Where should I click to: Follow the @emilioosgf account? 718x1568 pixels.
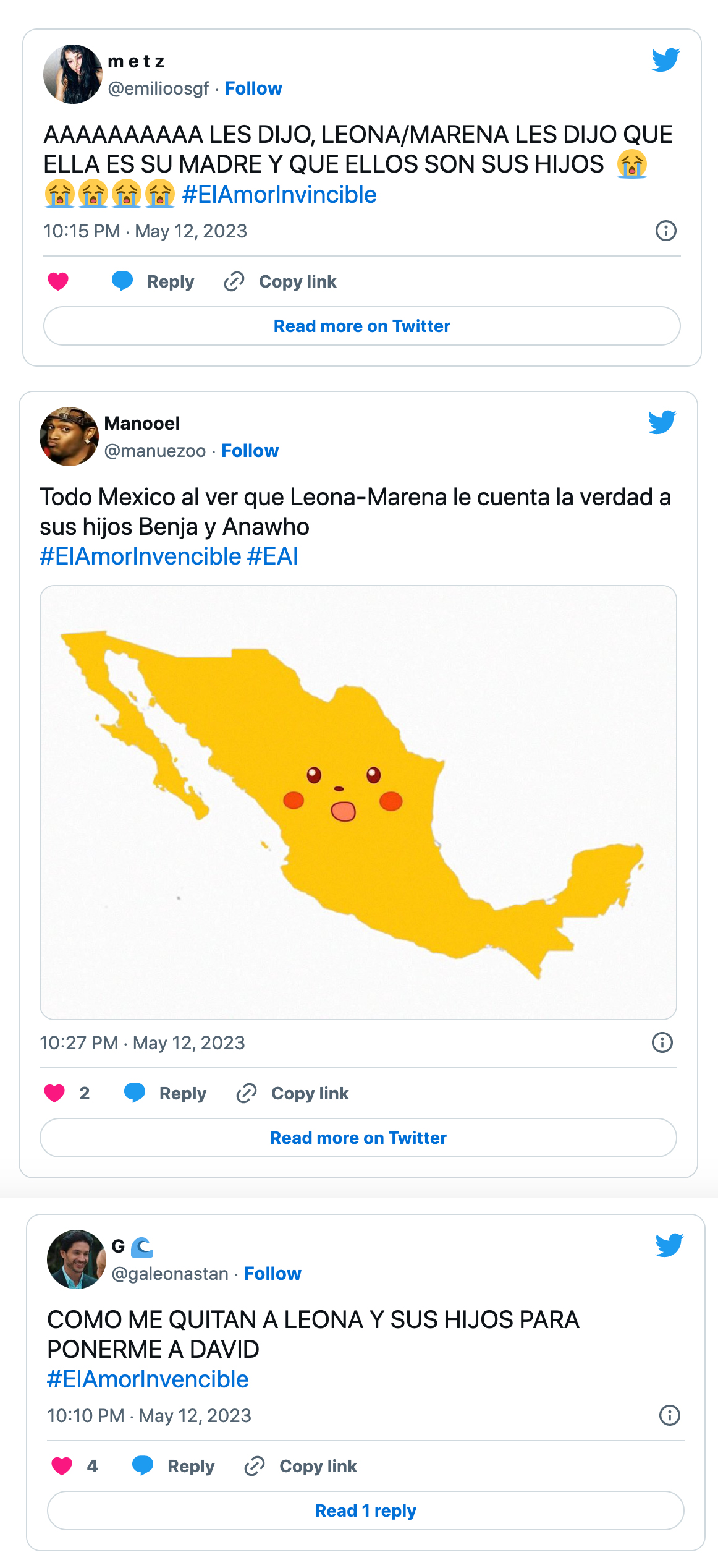click(x=253, y=89)
